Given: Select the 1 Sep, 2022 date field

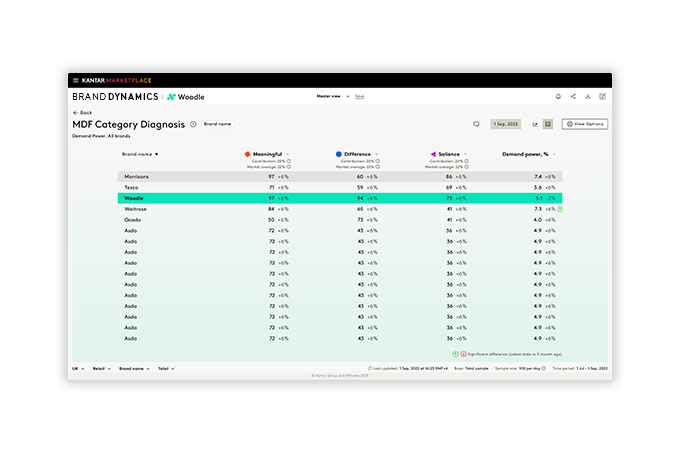Looking at the screenshot, I should tap(506, 124).
